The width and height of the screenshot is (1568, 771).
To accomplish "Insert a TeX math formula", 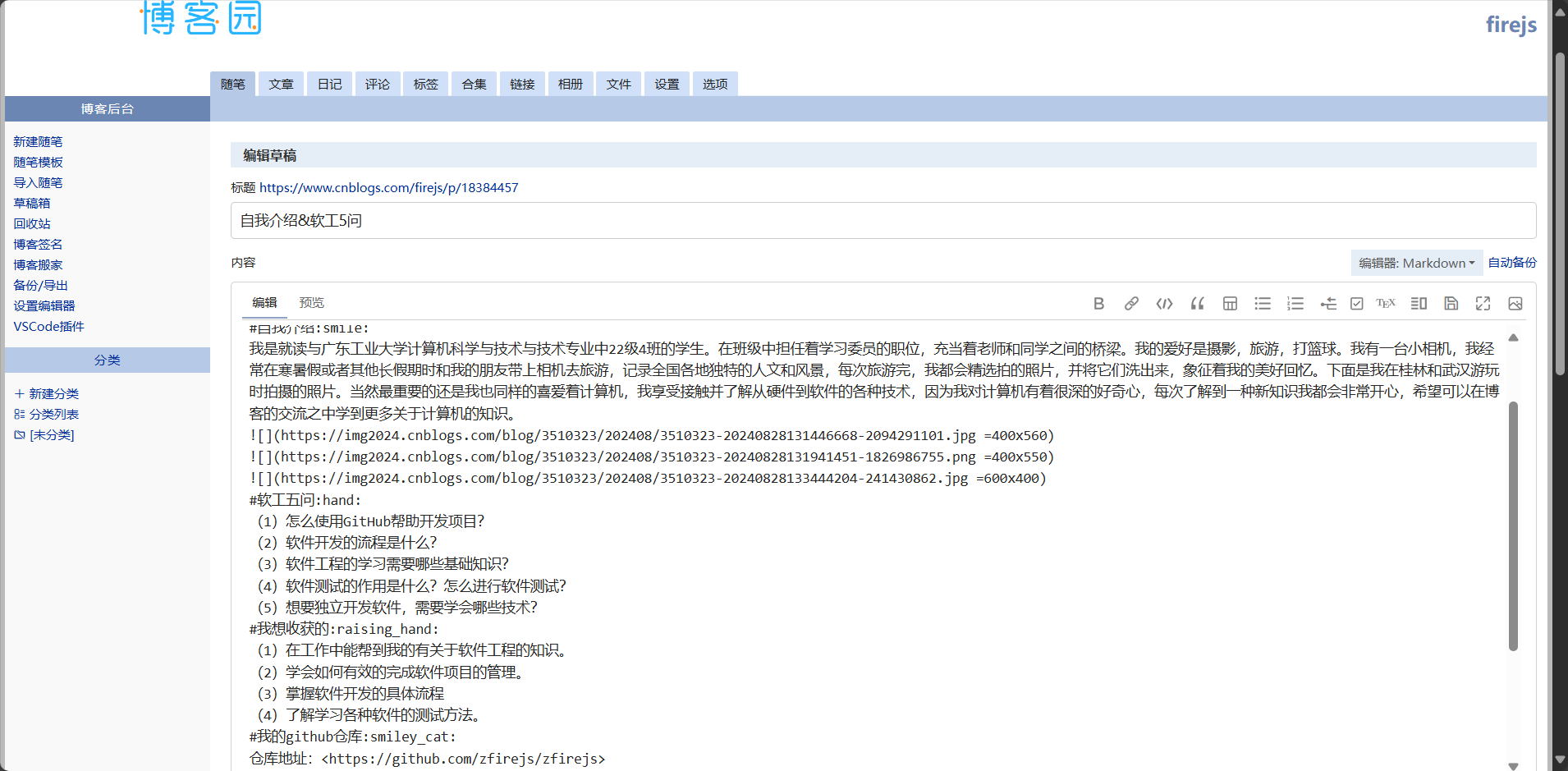I will pyautogui.click(x=1386, y=304).
